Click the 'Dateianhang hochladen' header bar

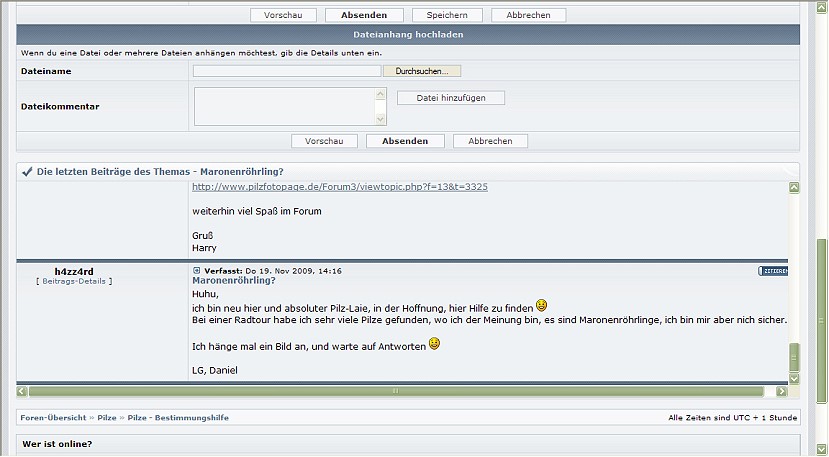408,34
